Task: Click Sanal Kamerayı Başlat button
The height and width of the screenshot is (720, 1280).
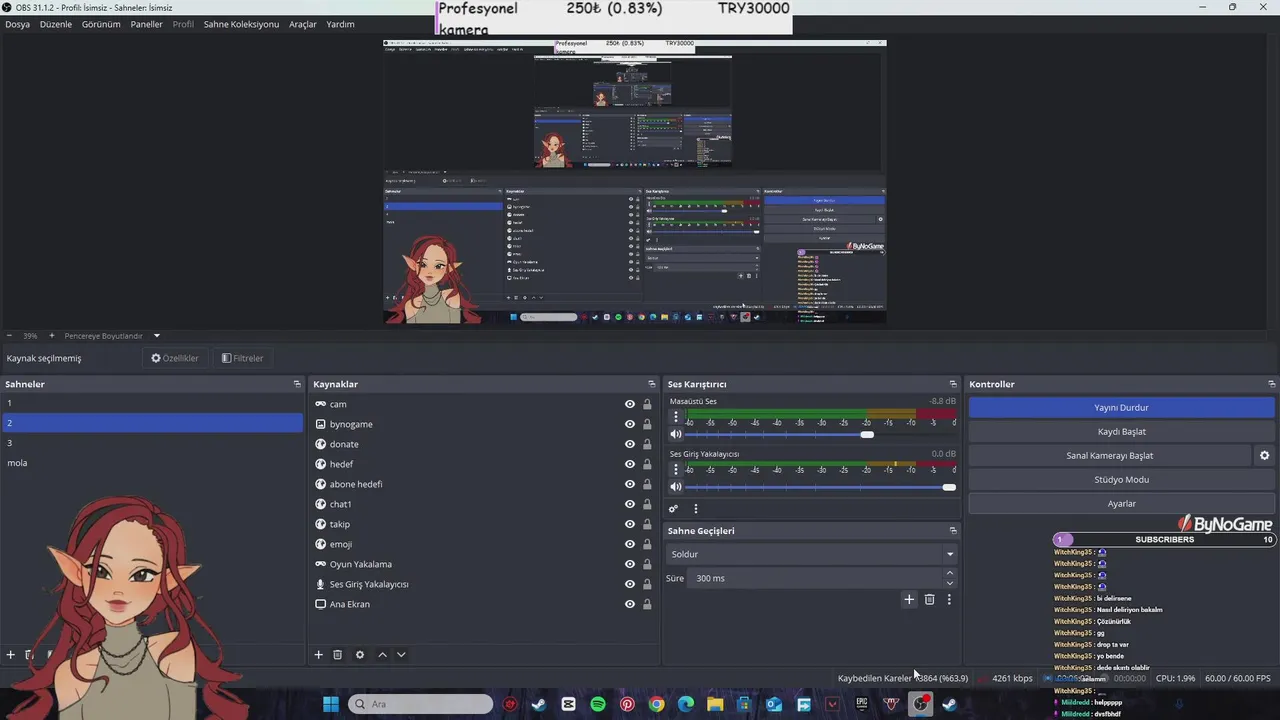Action: click(1110, 456)
